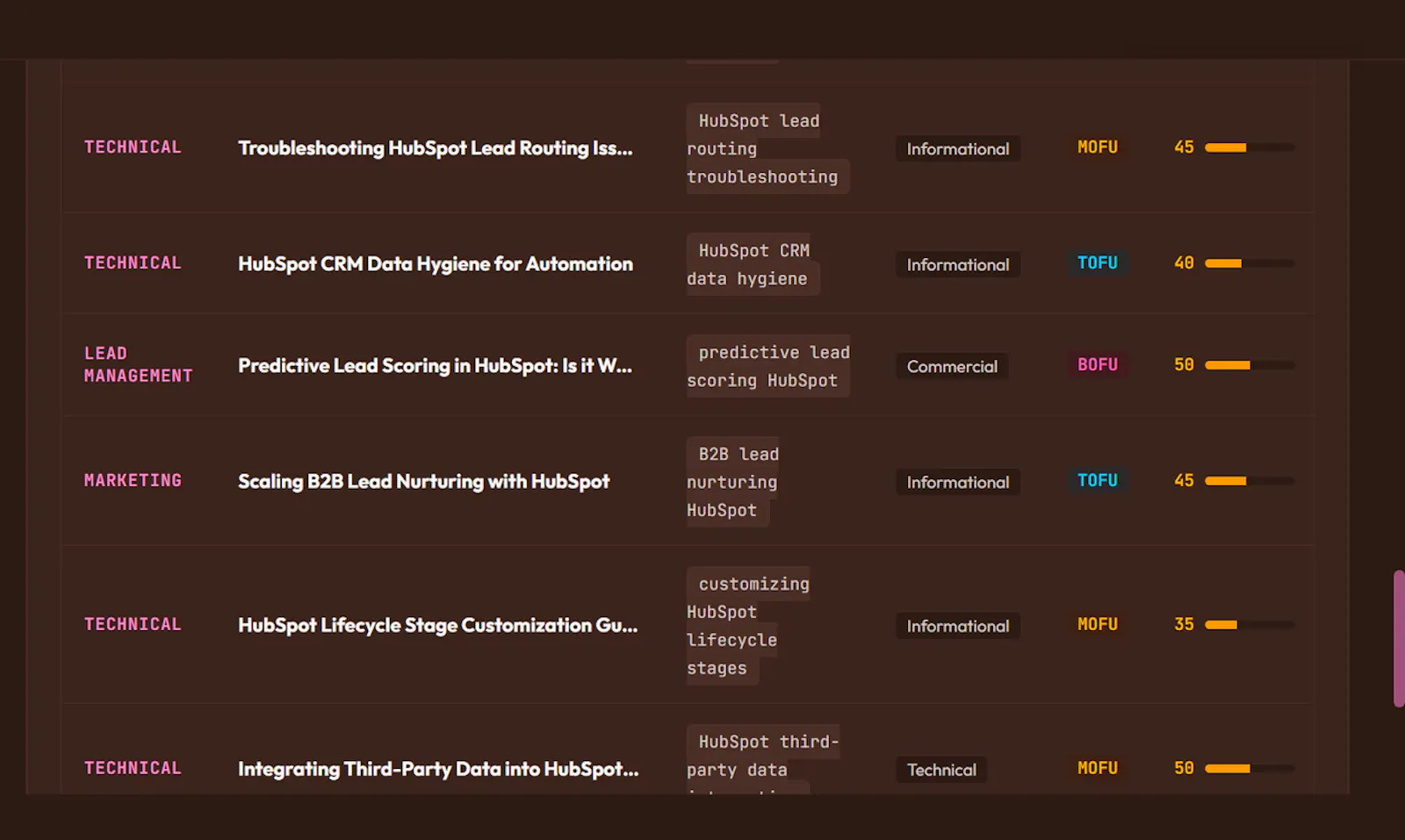
Task: Click MARKETING category label
Action: 133,481
